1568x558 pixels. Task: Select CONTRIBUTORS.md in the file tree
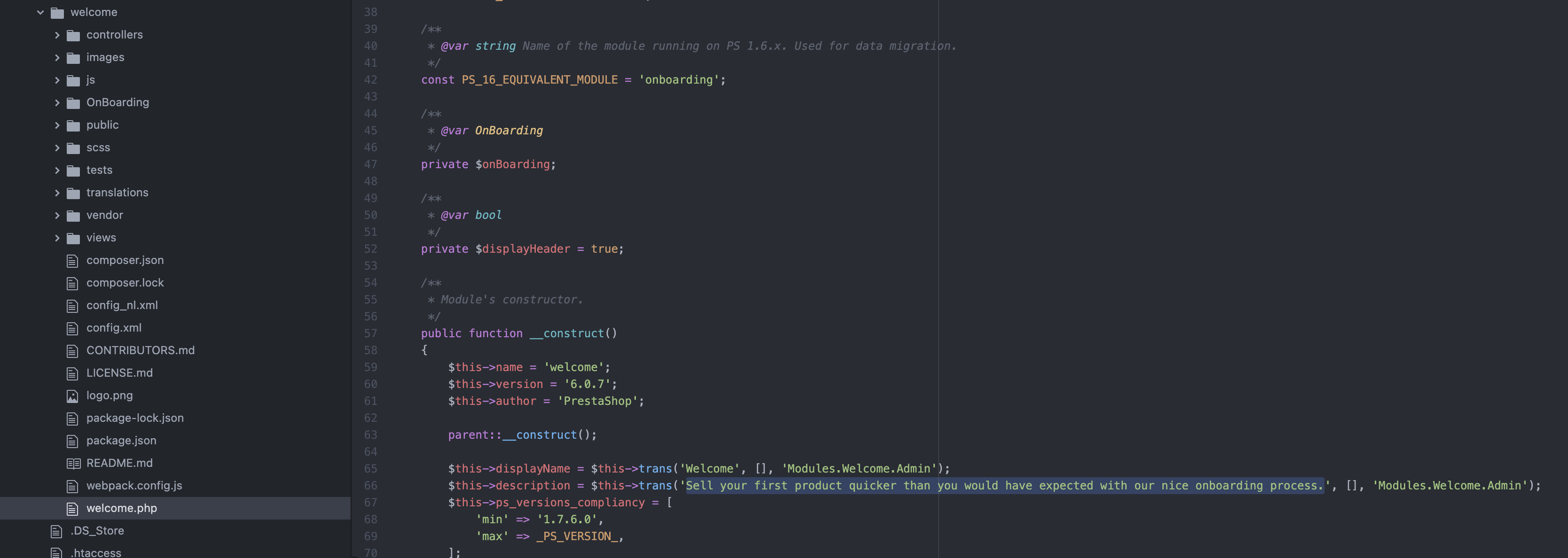pyautogui.click(x=141, y=350)
